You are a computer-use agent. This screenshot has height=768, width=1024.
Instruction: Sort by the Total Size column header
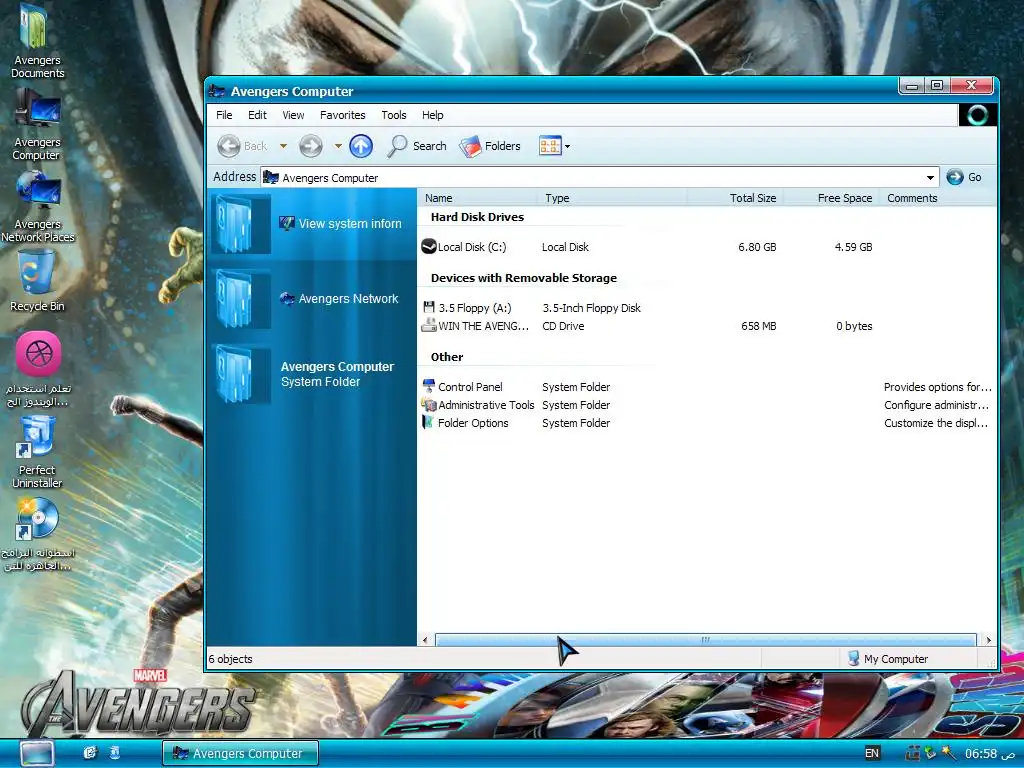point(735,198)
